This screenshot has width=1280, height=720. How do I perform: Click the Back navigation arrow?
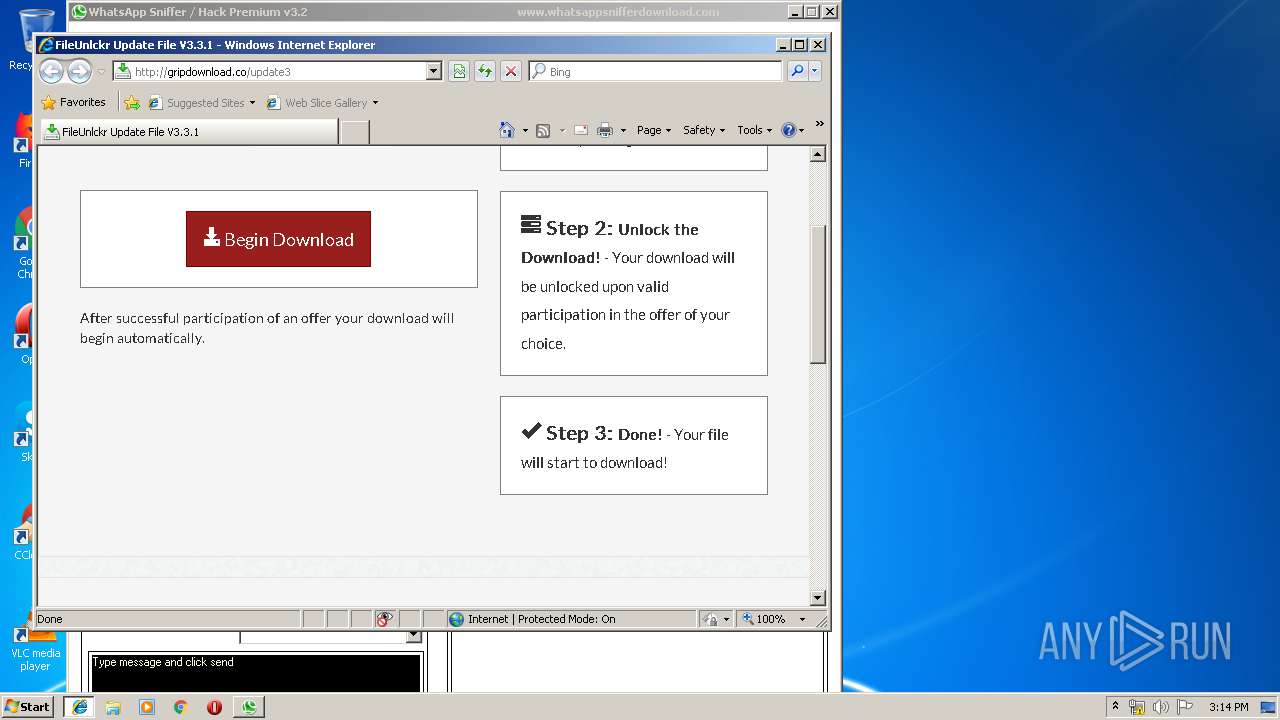tap(51, 71)
